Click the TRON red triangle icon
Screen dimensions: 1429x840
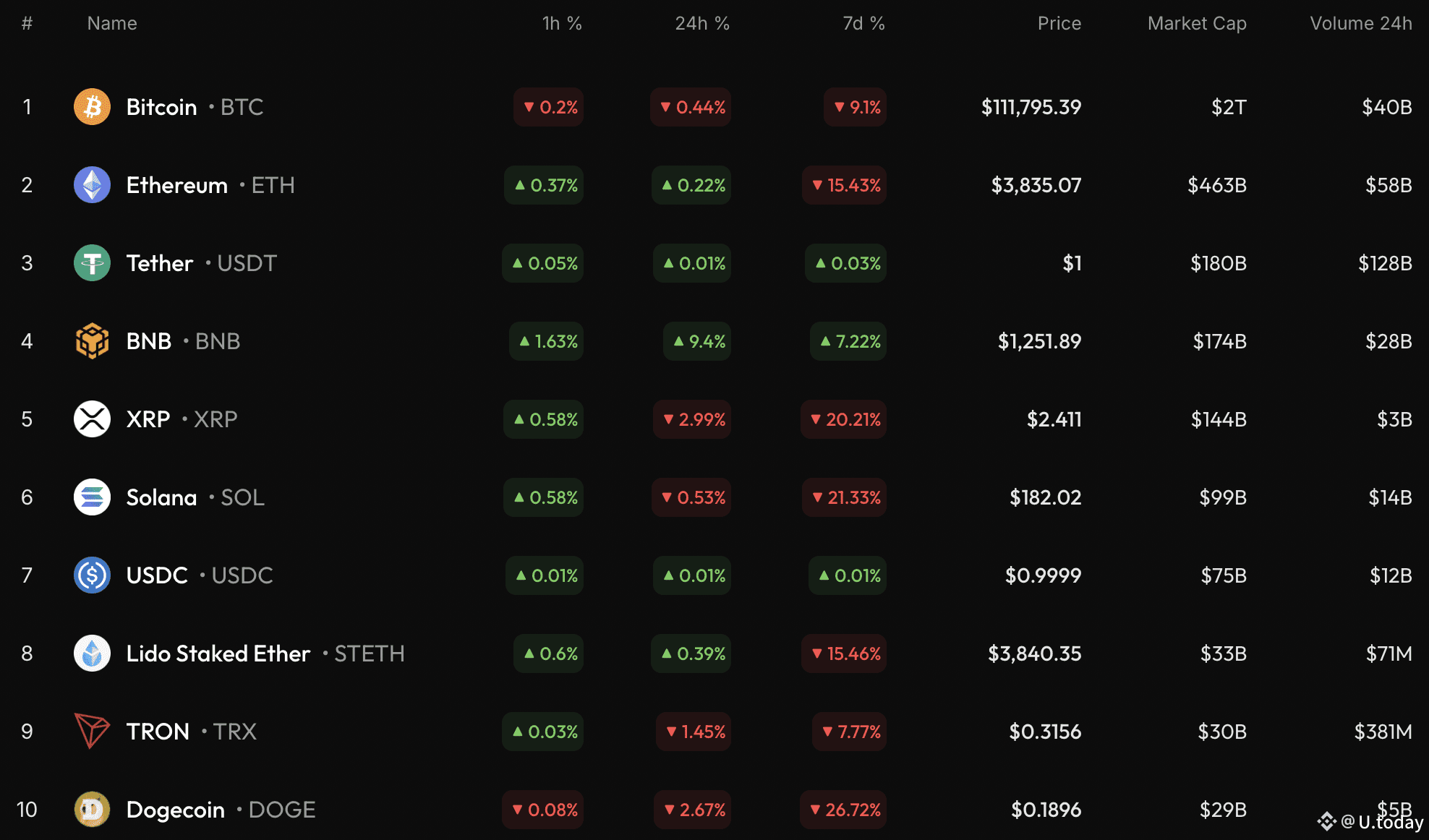pos(92,732)
